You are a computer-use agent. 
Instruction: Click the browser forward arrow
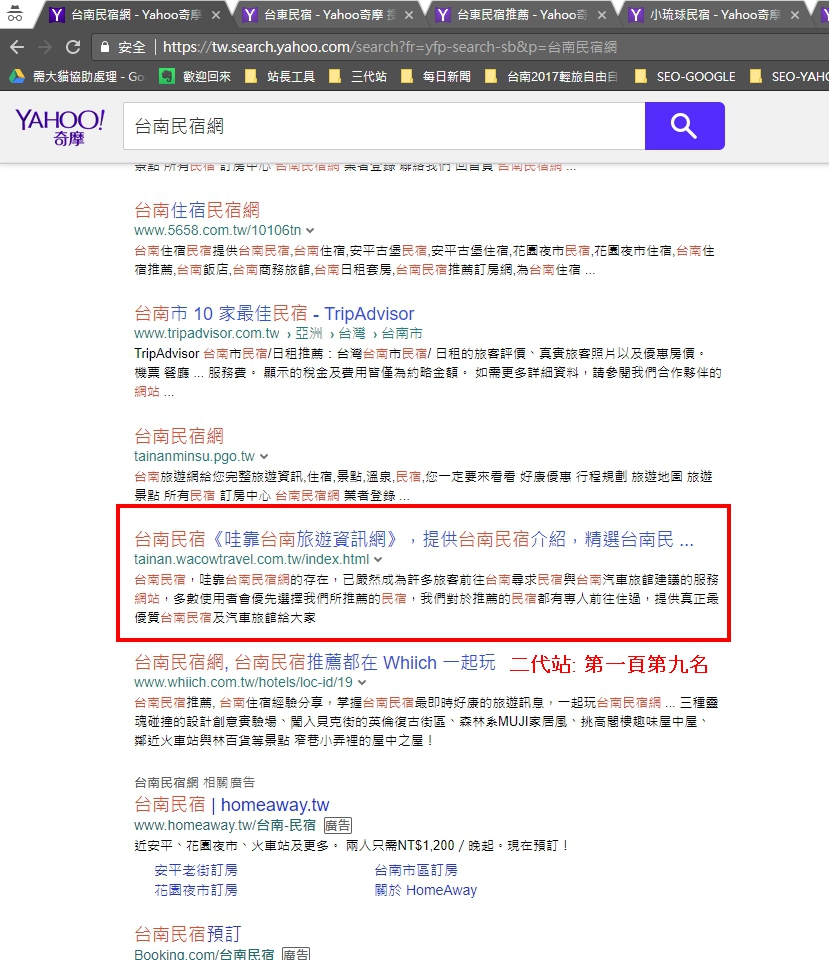[x=45, y=47]
